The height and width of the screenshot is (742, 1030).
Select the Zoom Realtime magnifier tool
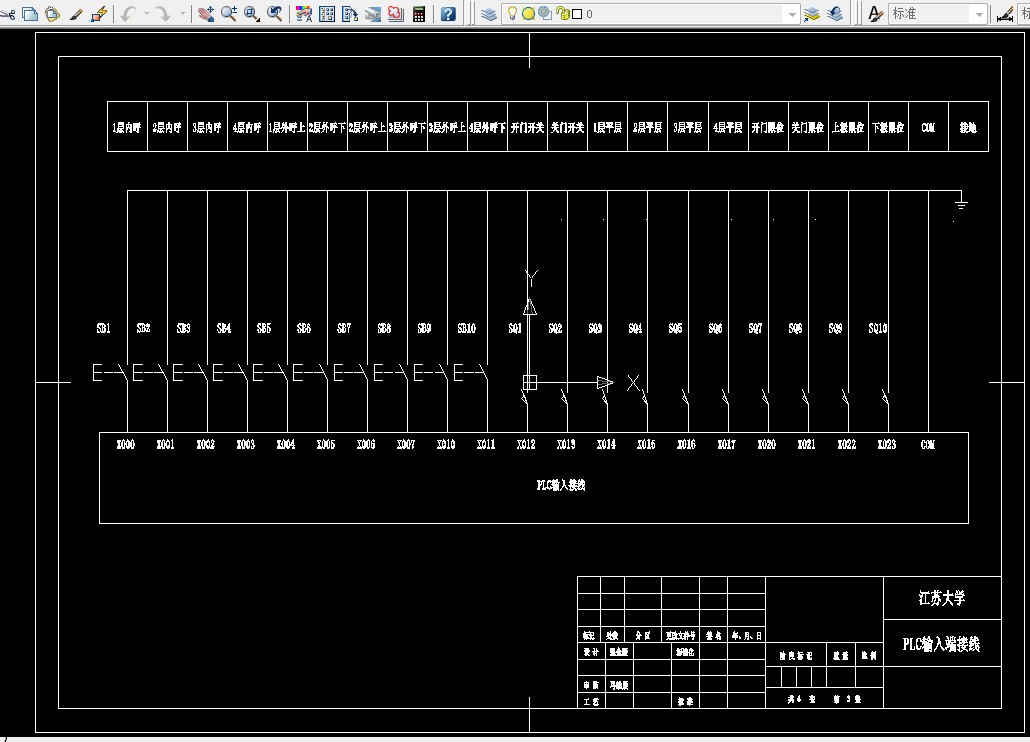[229, 13]
